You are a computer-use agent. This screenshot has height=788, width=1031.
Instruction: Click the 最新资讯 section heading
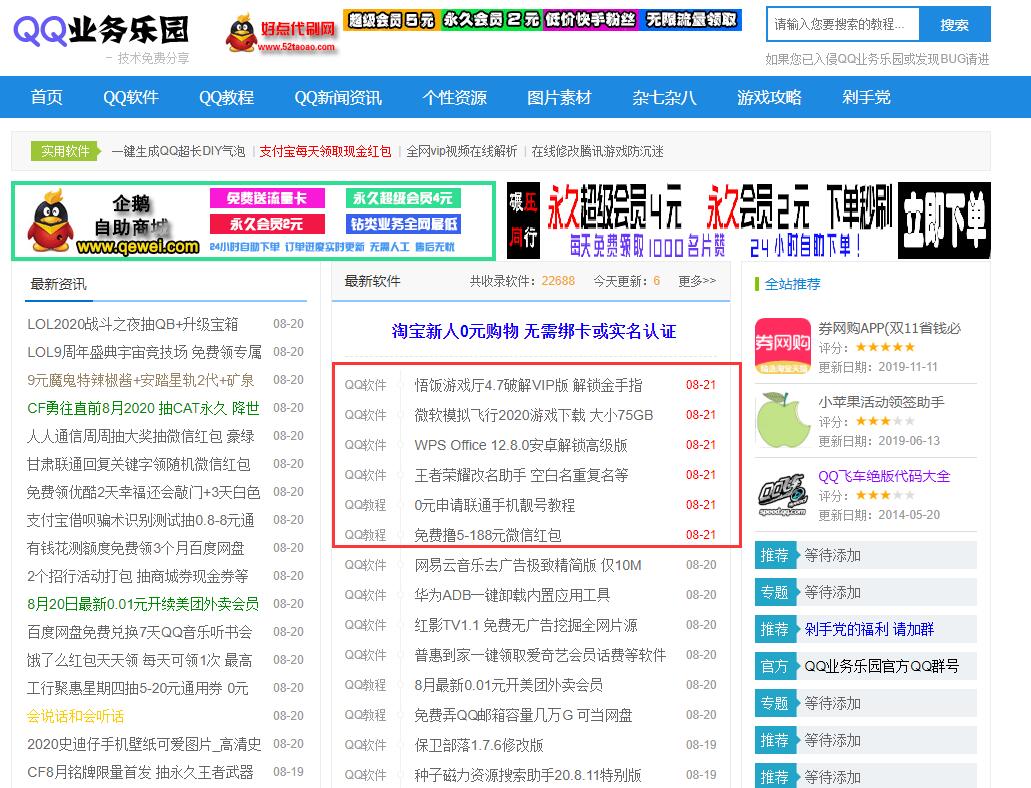59,284
